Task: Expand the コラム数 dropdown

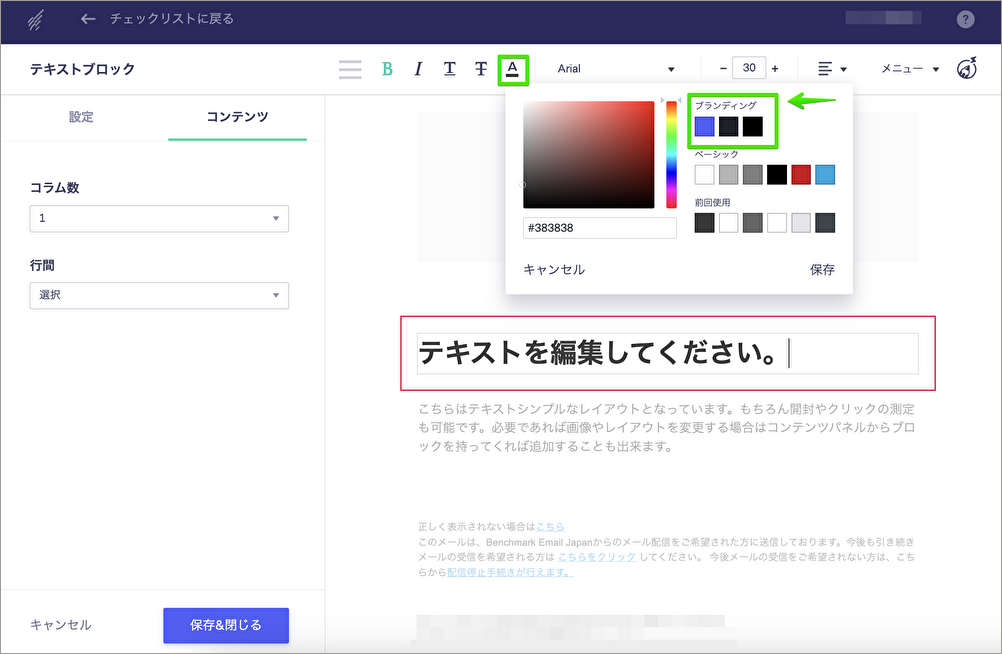Action: [159, 218]
